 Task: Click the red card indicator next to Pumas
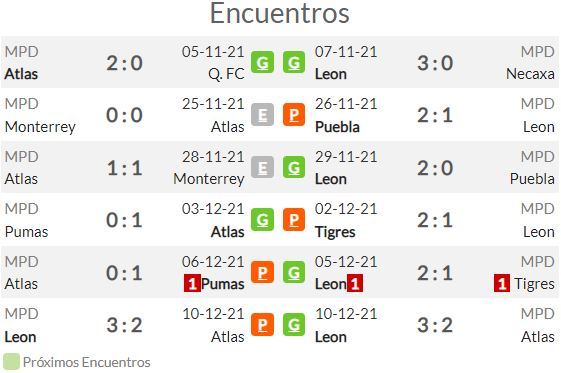click(192, 284)
